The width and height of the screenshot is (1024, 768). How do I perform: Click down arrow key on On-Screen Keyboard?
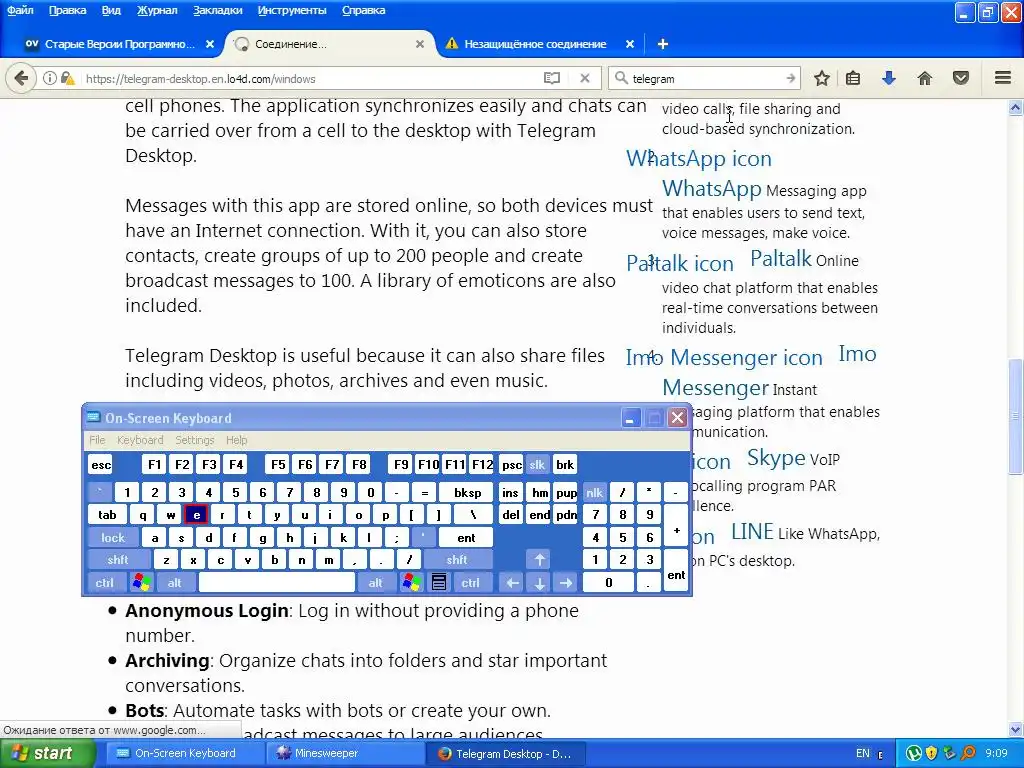pyautogui.click(x=539, y=583)
